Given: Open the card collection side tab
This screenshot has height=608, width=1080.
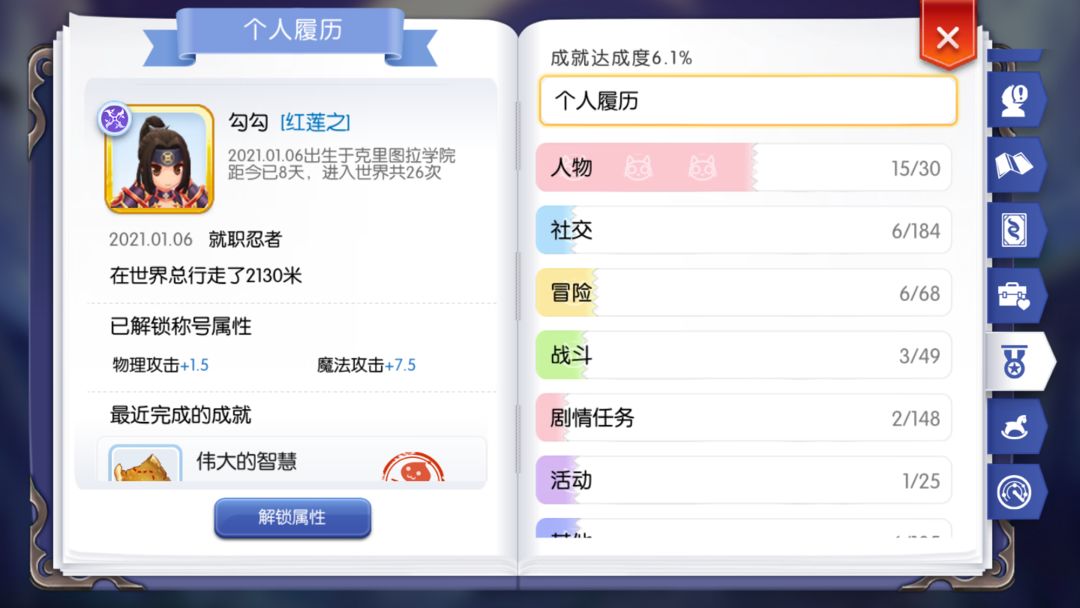Looking at the screenshot, I should coord(1015,230).
